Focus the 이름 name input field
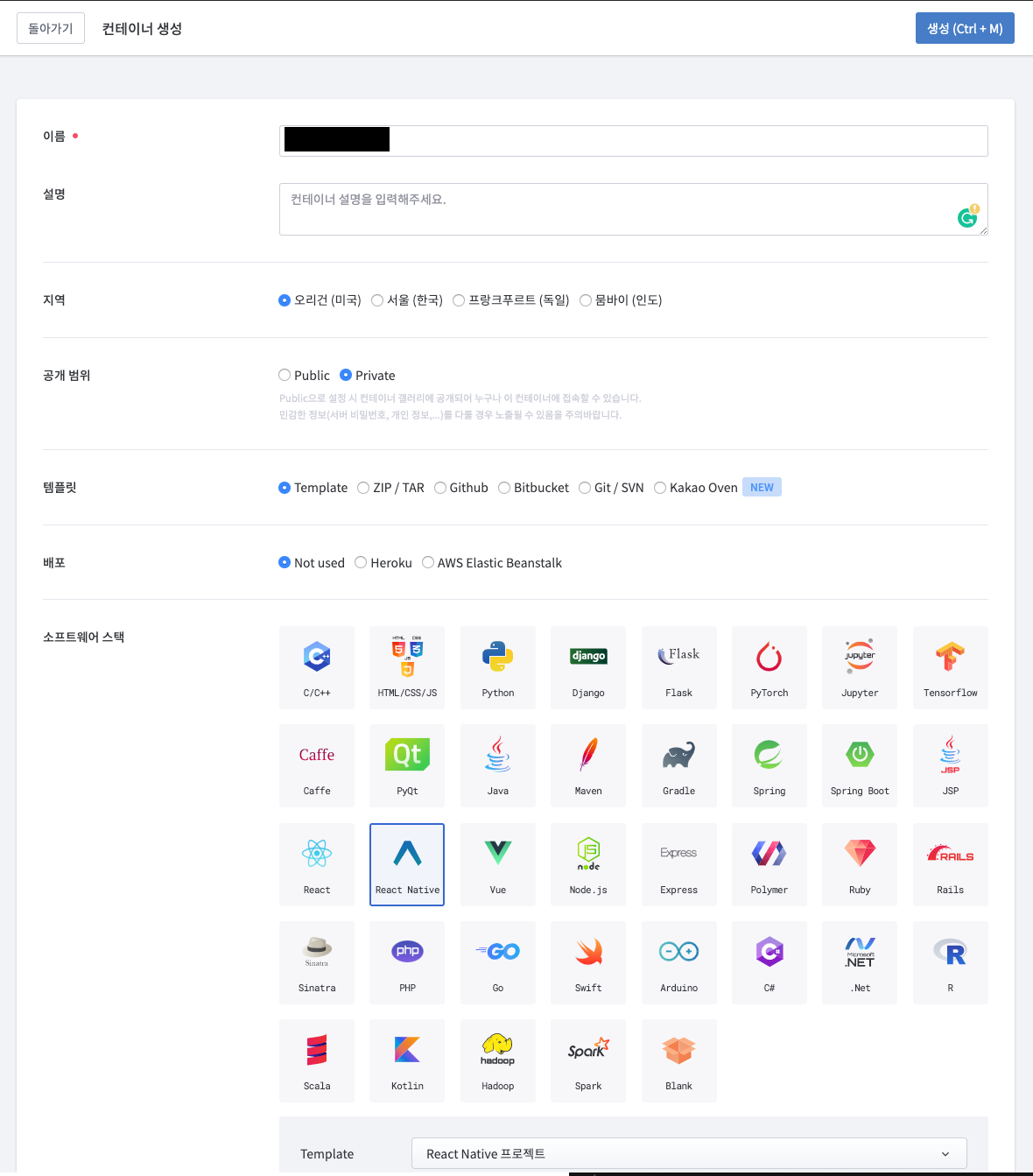Screen dimensions: 1033x1176 click(x=634, y=141)
